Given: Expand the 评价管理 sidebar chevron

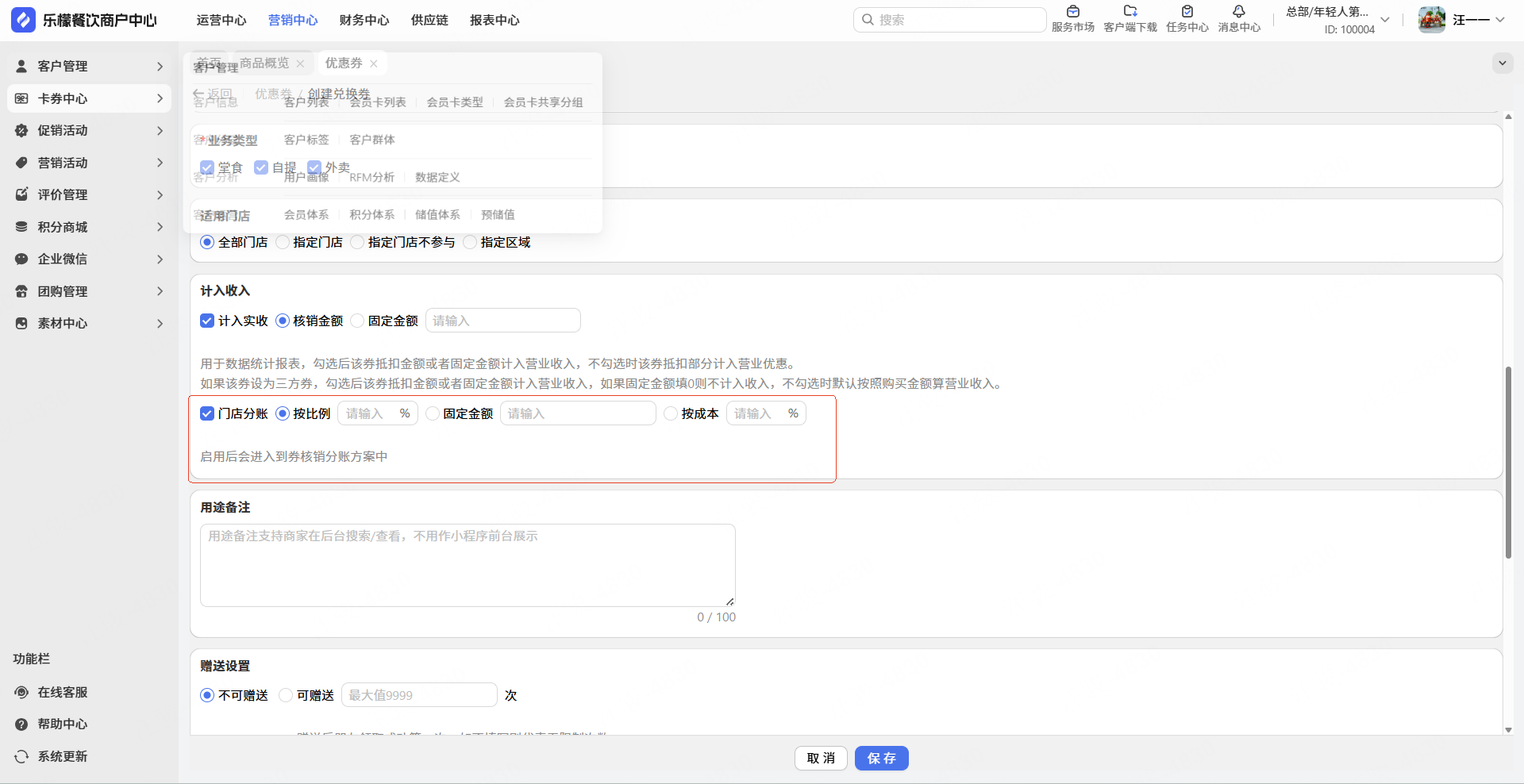Looking at the screenshot, I should (x=160, y=195).
